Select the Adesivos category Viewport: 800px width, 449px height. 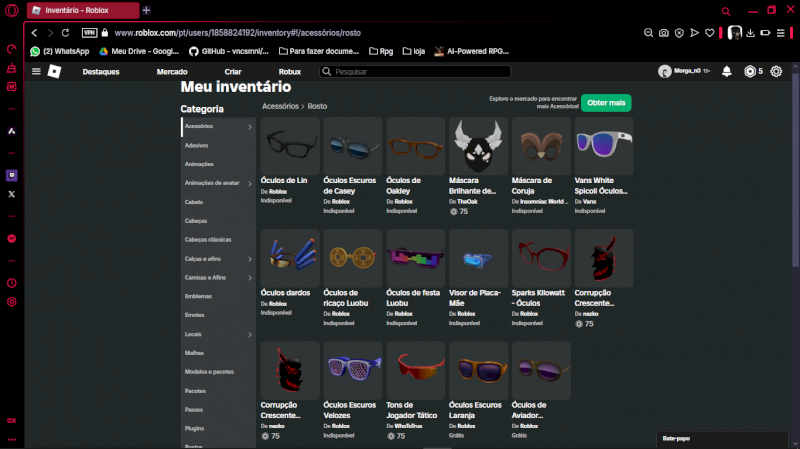point(196,145)
